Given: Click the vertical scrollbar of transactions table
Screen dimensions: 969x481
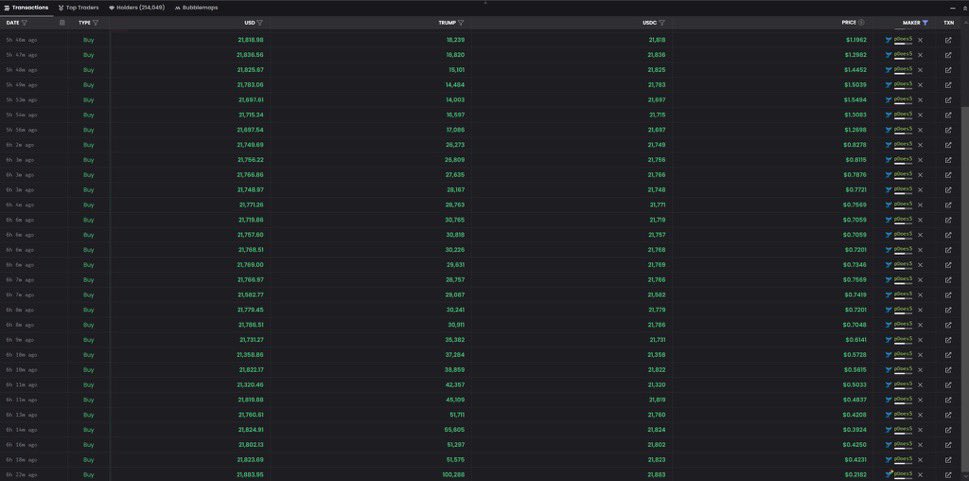Looking at the screenshot, I should [x=965, y=185].
